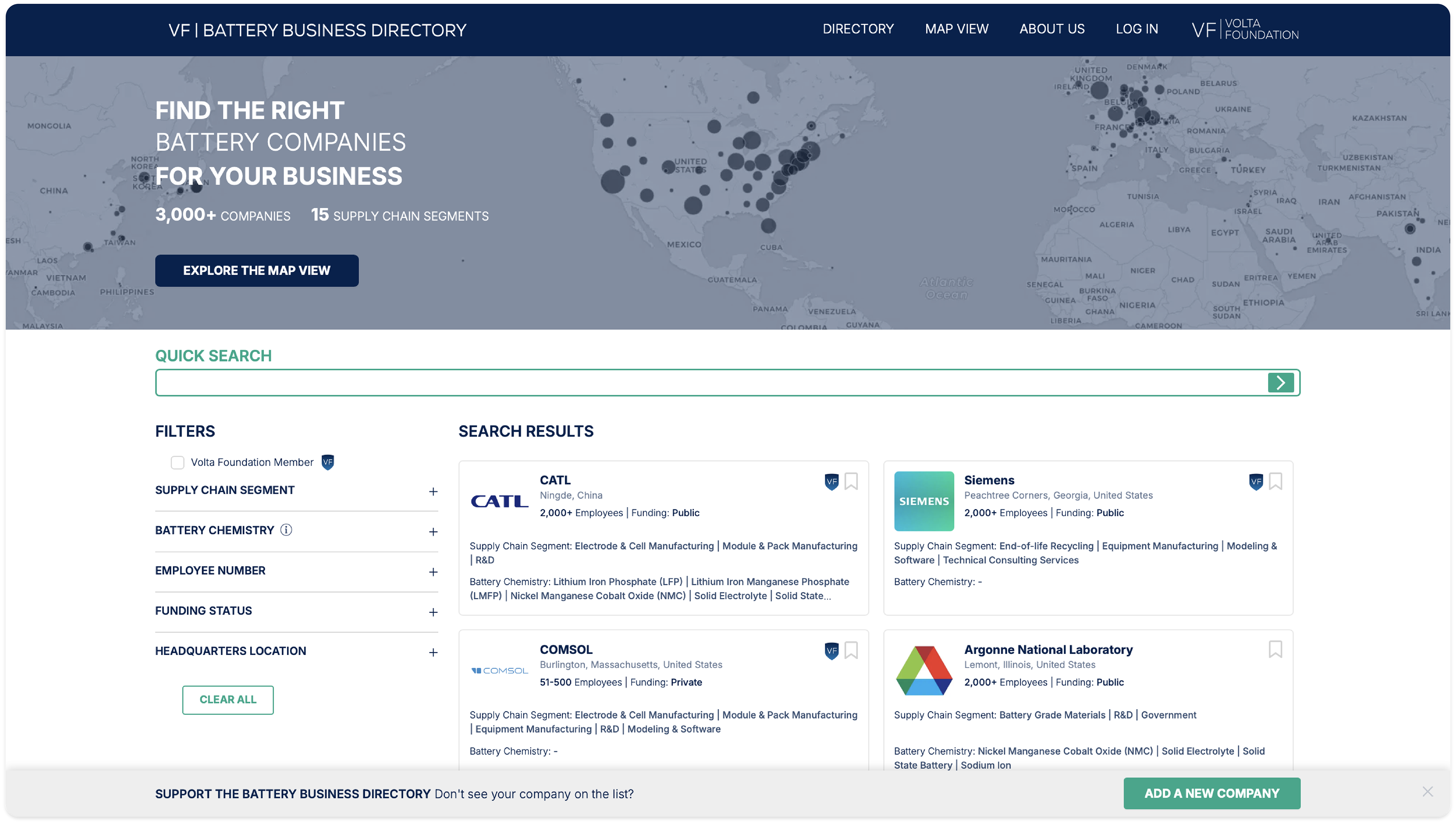Click the Log In menu item

(1136, 29)
